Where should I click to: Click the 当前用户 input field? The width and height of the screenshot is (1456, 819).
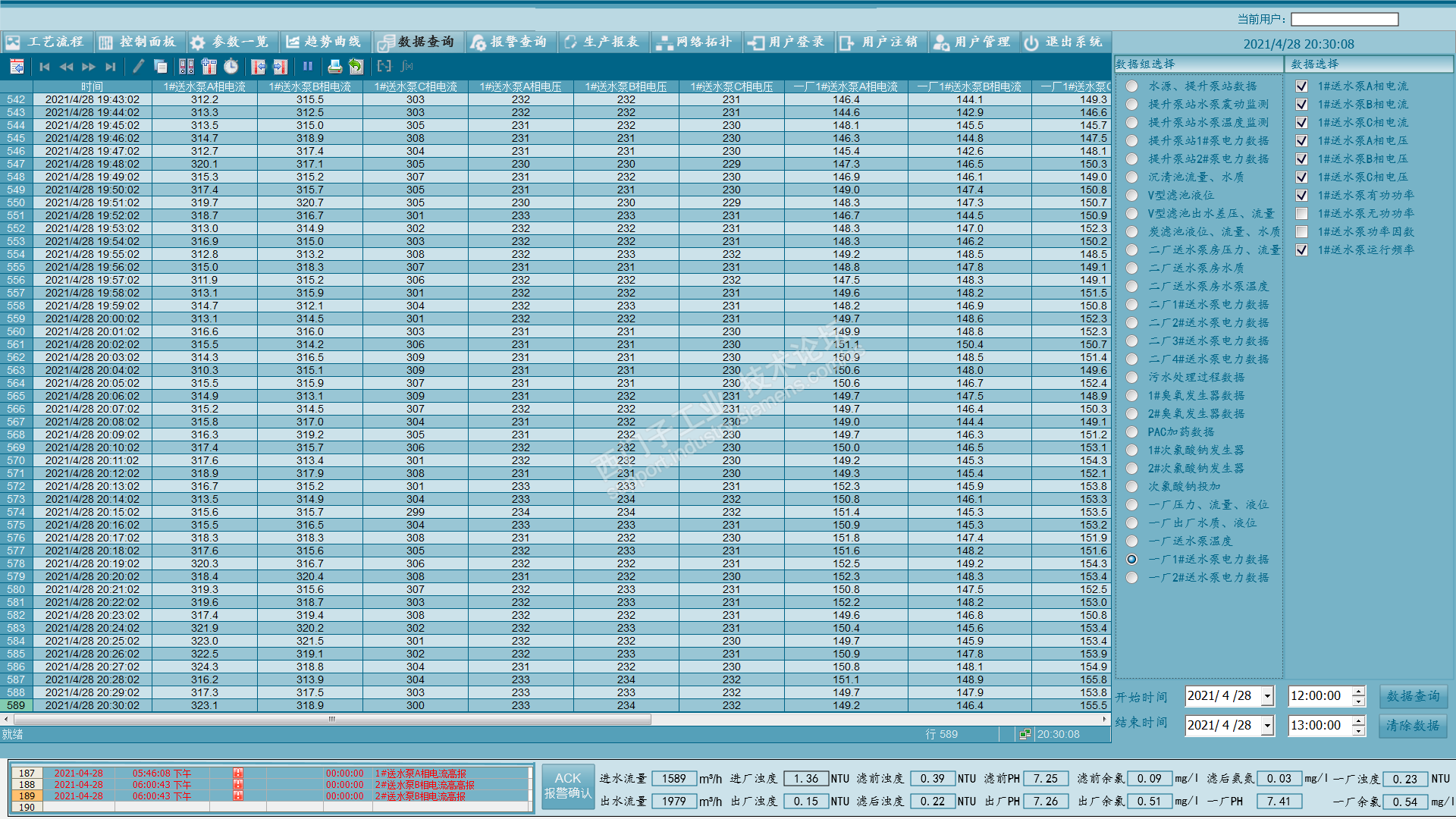[1344, 19]
